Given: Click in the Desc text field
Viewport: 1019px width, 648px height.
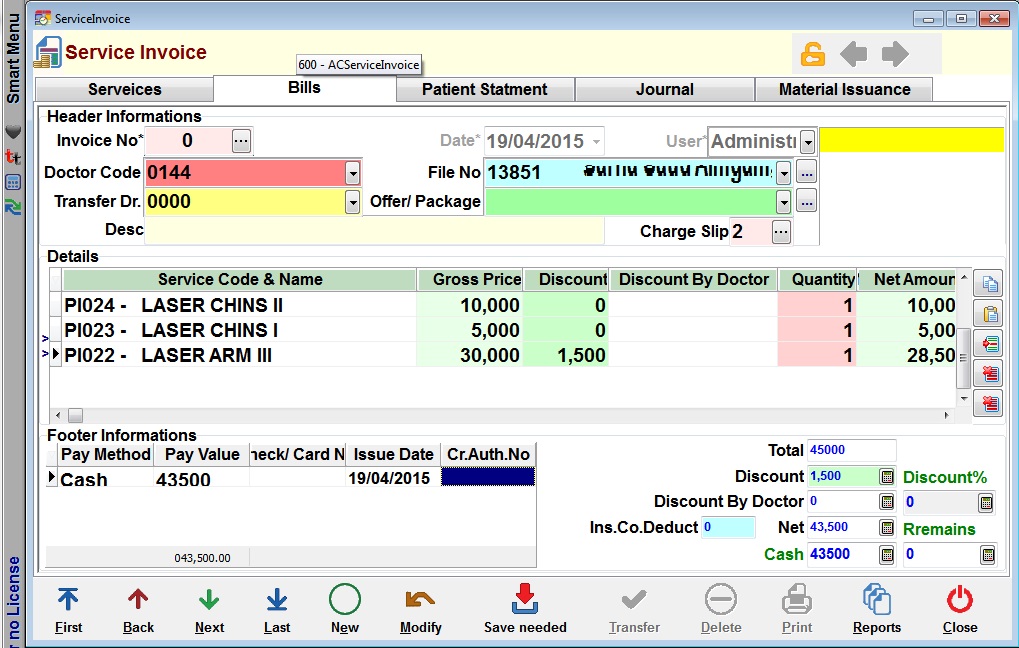Looking at the screenshot, I should 375,231.
